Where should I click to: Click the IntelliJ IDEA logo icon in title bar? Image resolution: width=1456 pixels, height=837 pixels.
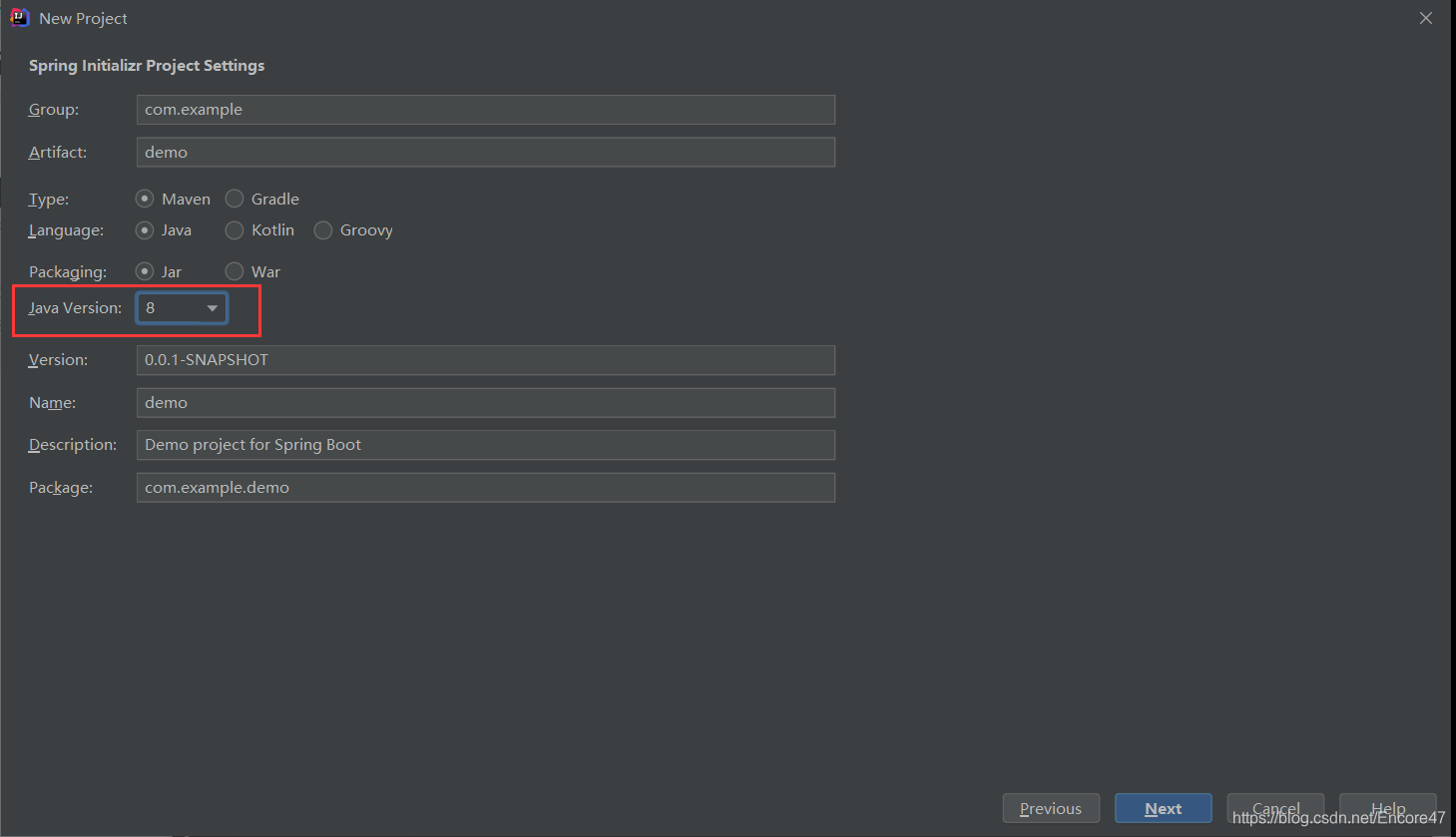[19, 18]
